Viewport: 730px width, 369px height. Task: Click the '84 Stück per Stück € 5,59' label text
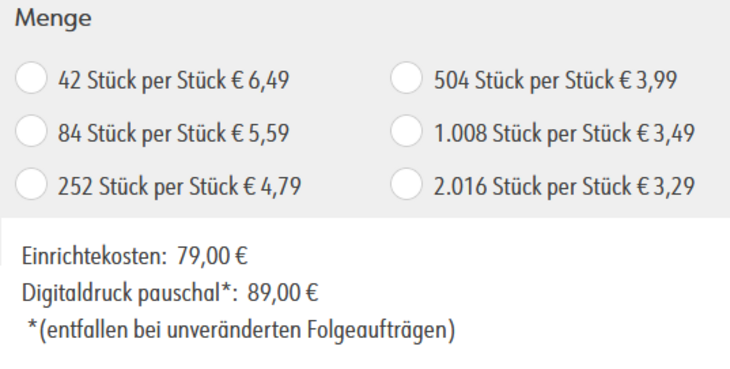(174, 134)
